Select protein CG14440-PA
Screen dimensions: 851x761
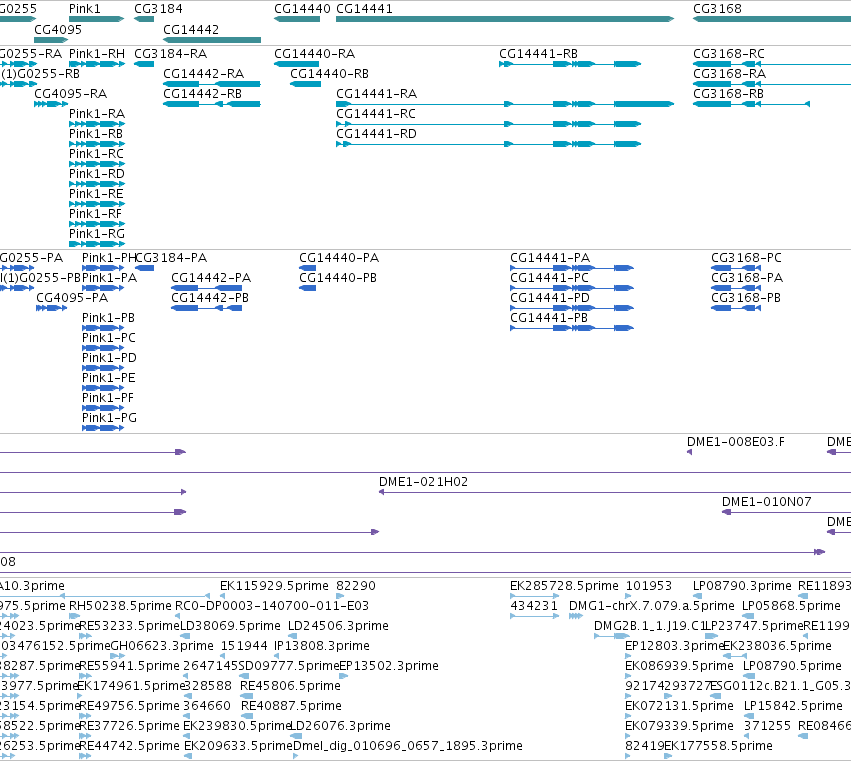307,268
